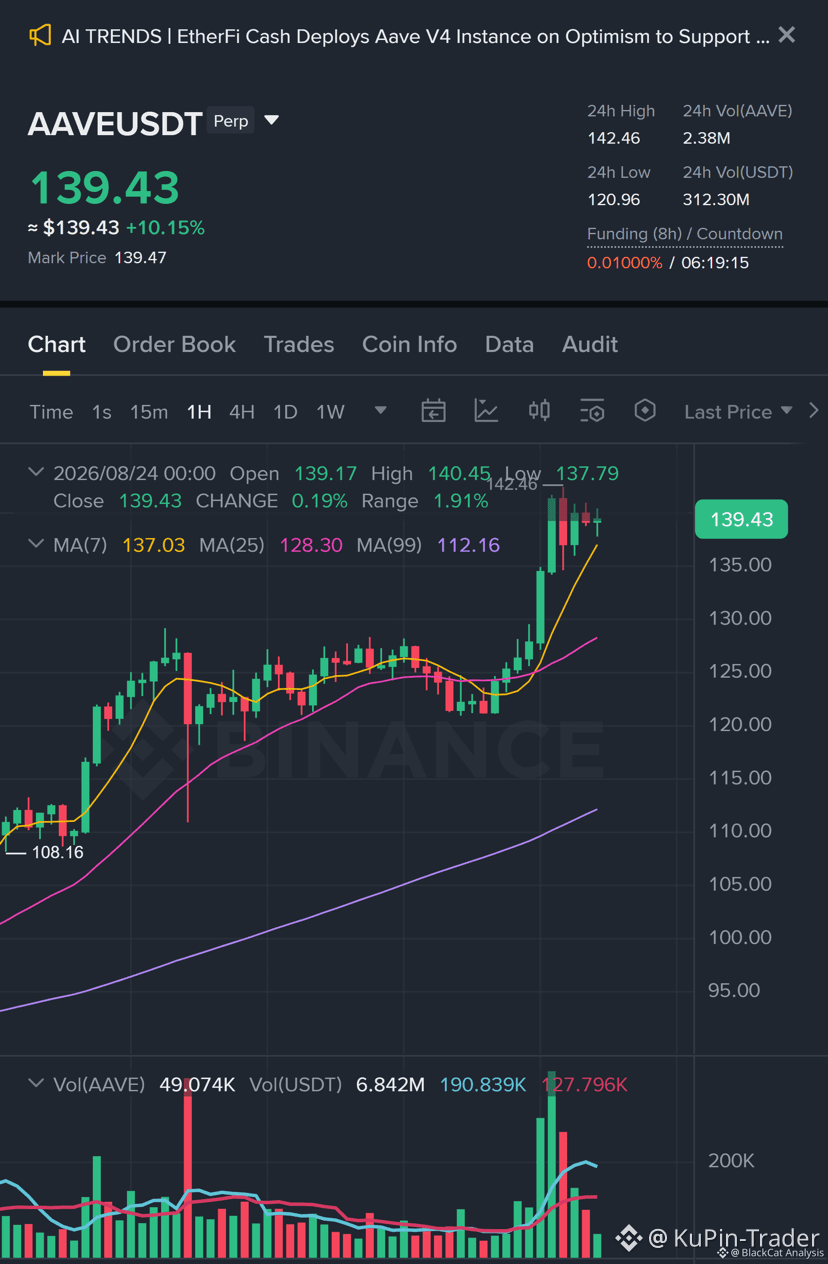828x1264 pixels.
Task: Tap the hexagon icon in the chart toolbar
Action: click(x=645, y=411)
